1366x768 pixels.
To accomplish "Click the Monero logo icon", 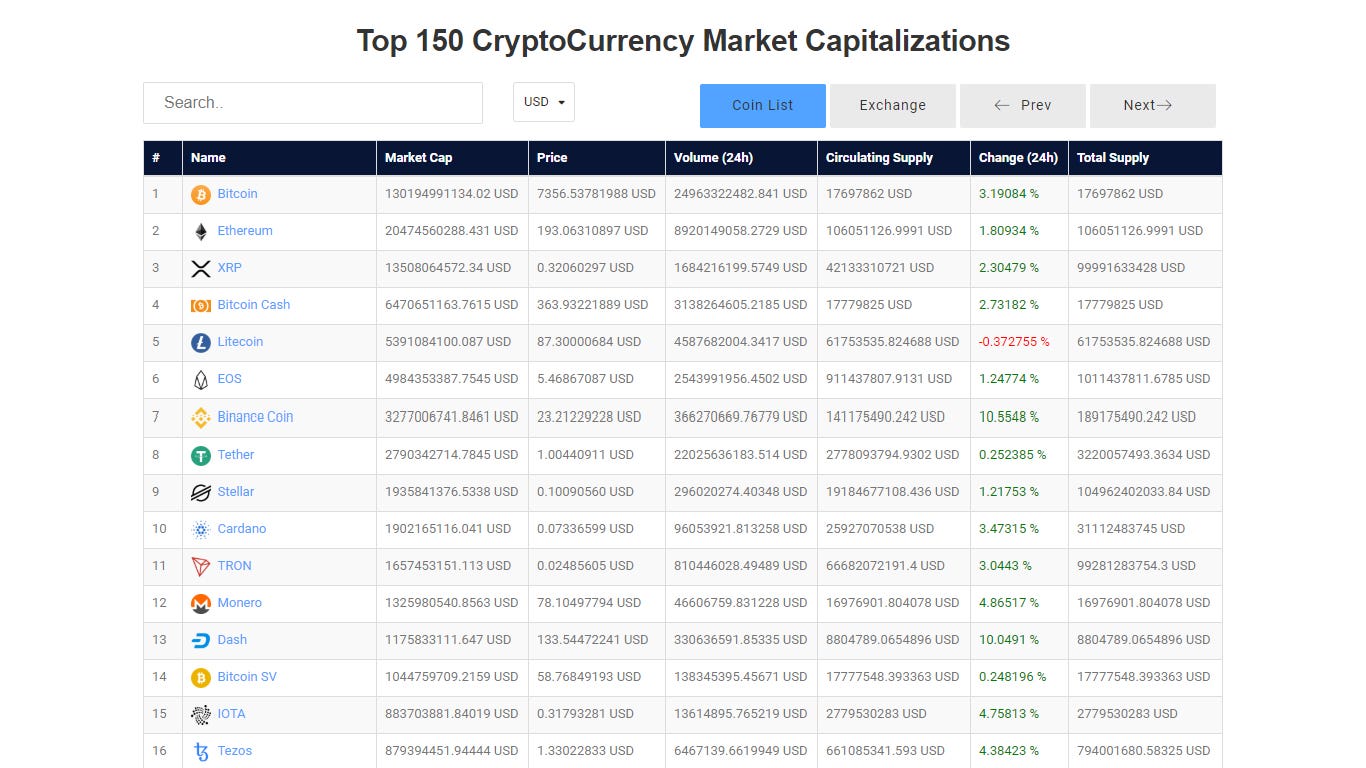I will pos(201,603).
